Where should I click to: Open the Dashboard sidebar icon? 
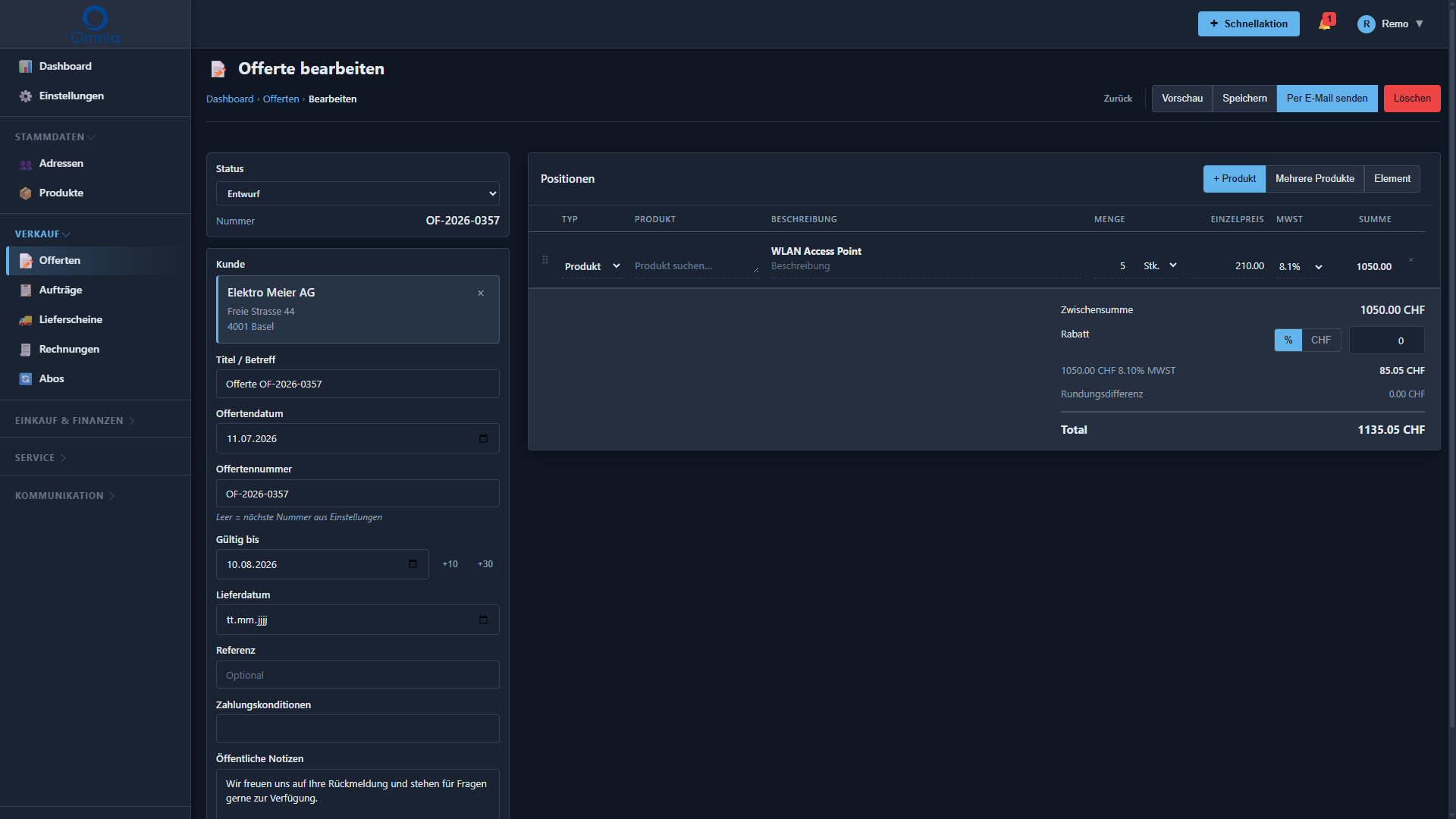[x=26, y=67]
